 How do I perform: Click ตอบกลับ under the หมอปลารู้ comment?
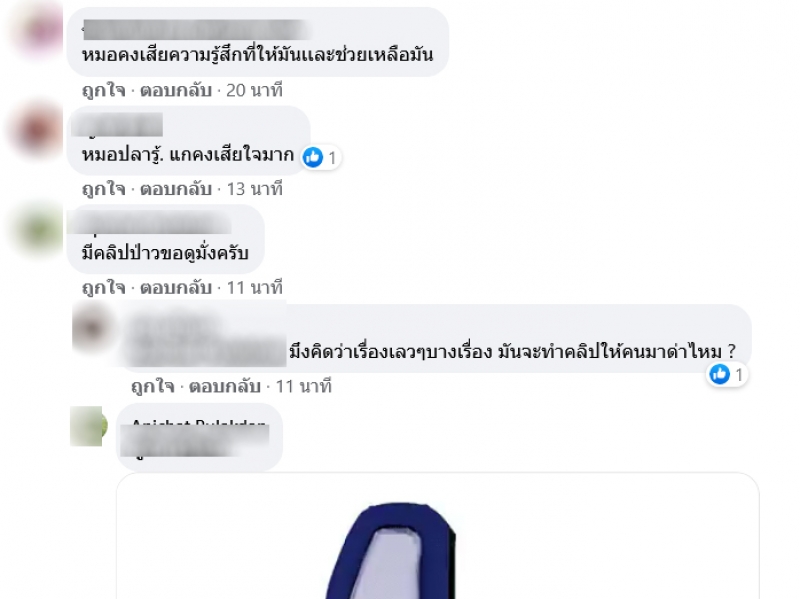[176, 189]
